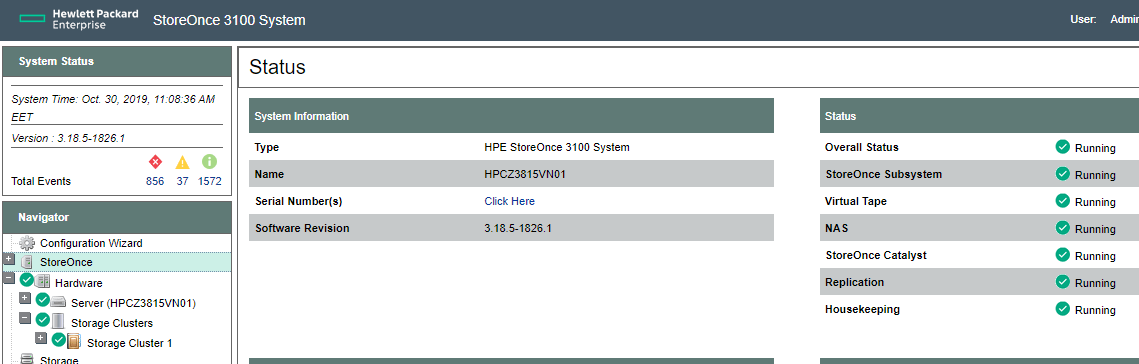Click StoreOnce Subsystem running check icon
Viewport: 1139px width, 364px height.
click(1063, 174)
